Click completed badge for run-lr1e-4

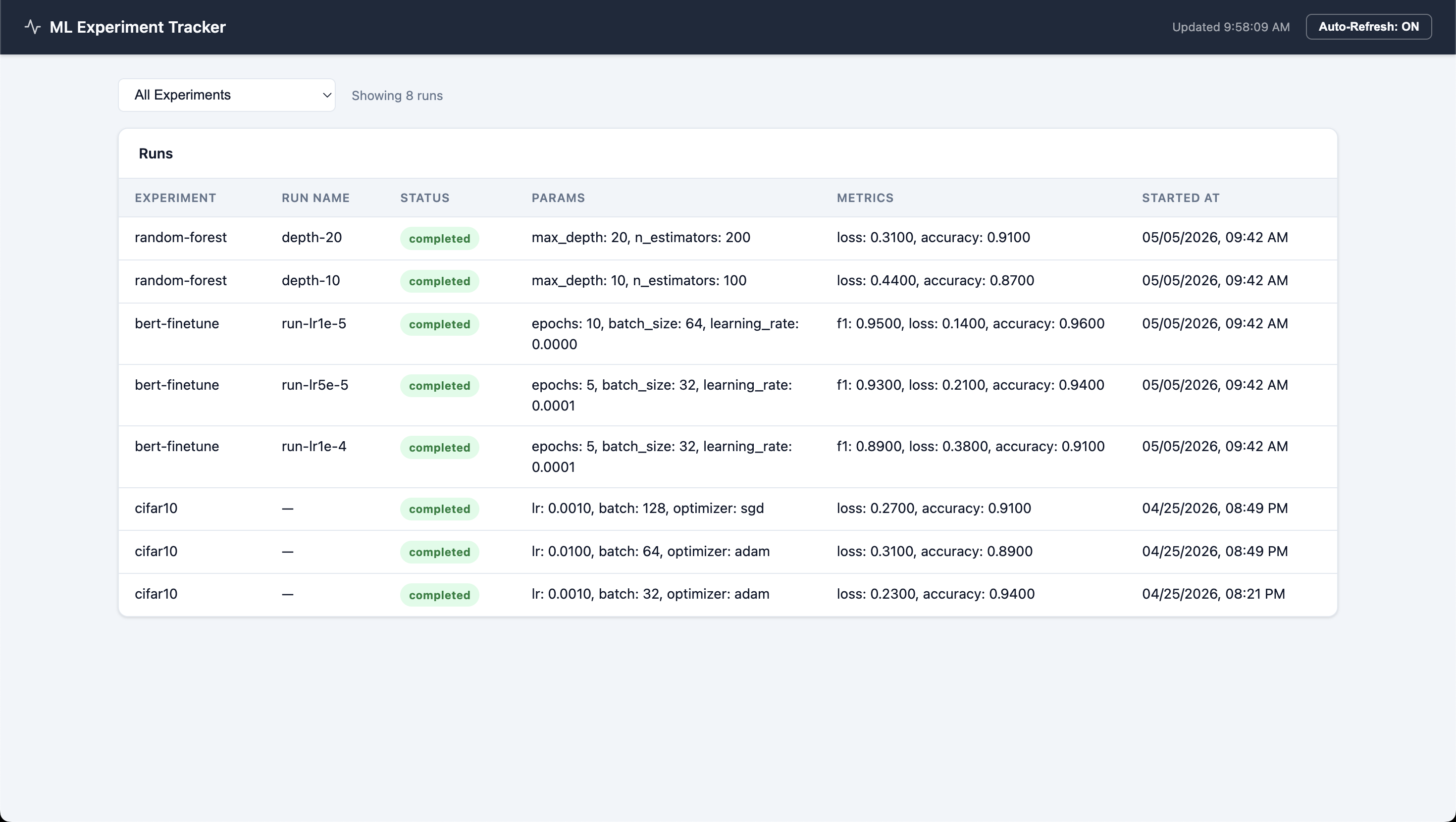point(439,447)
